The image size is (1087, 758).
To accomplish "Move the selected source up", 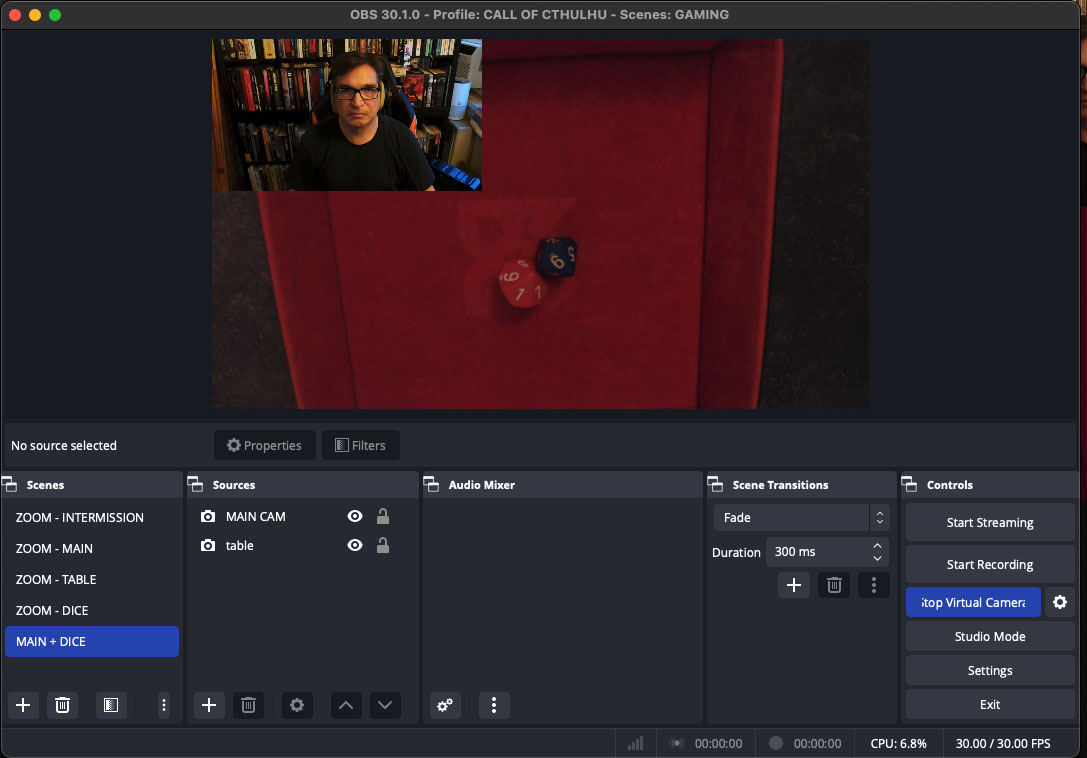I will click(345, 705).
